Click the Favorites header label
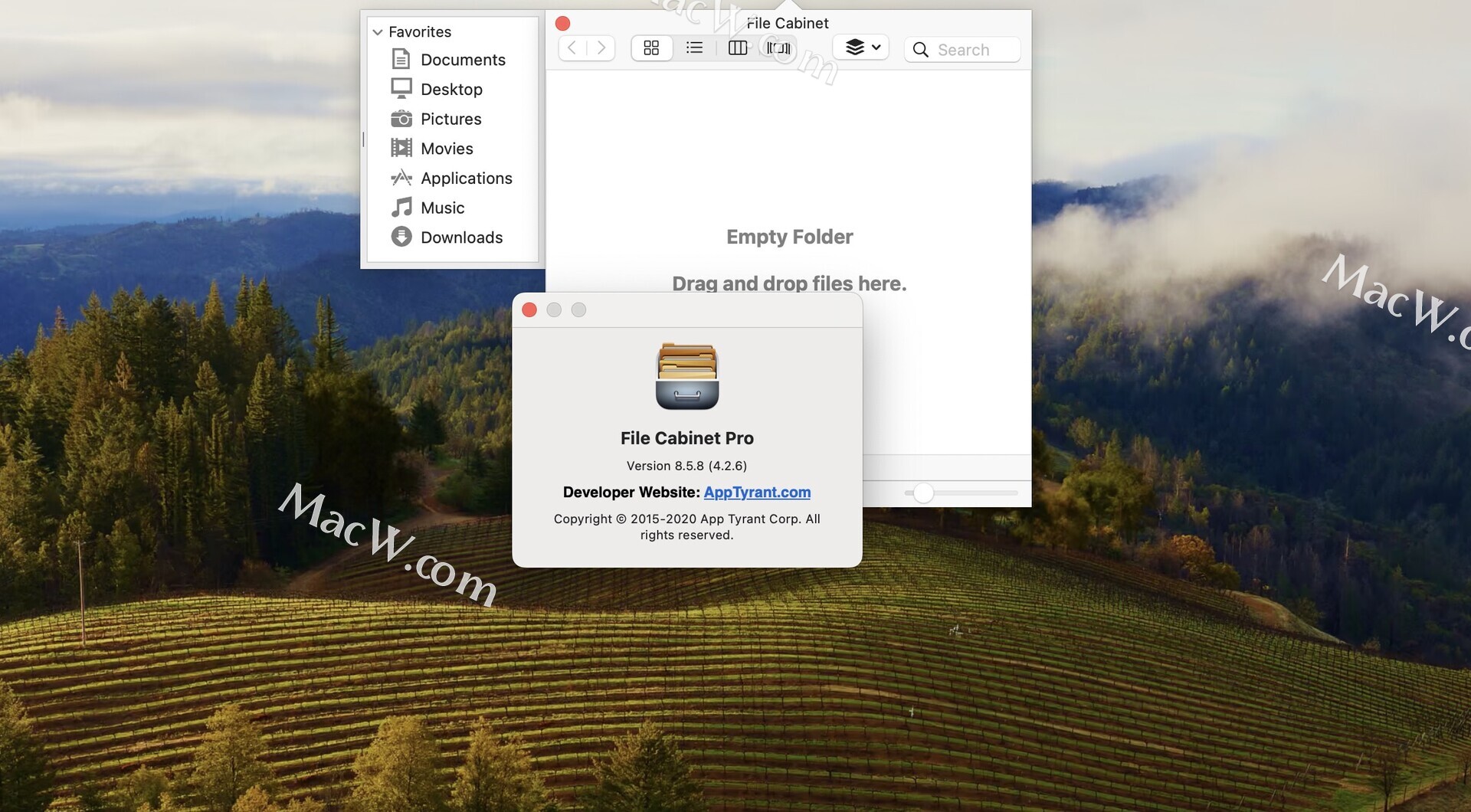Viewport: 1471px width, 812px height. click(x=419, y=32)
